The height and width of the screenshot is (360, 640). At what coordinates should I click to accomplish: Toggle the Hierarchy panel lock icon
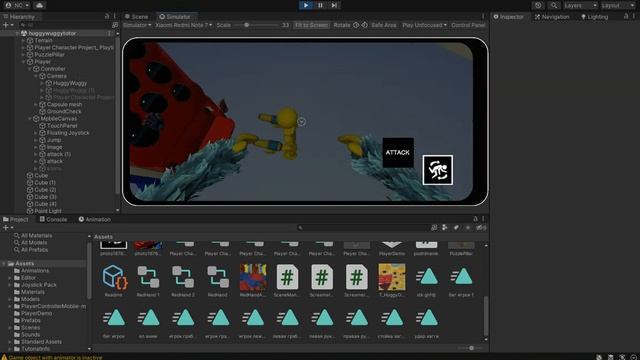tap(107, 16)
